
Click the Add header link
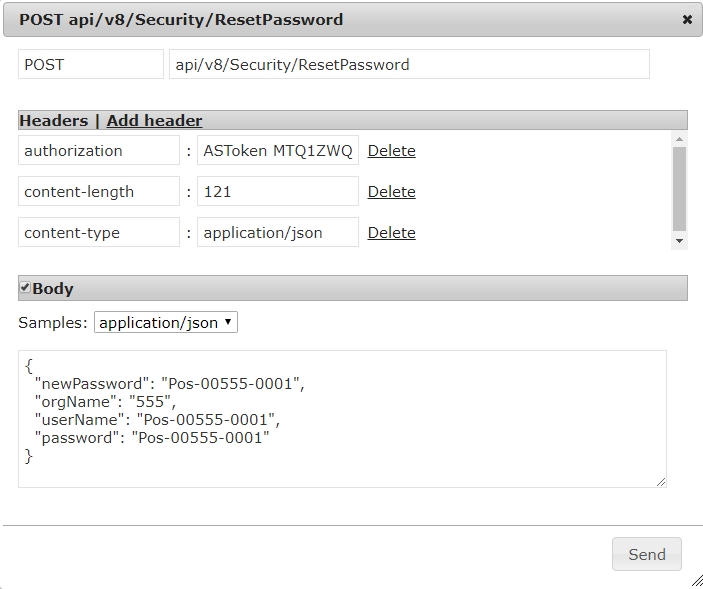[154, 121]
